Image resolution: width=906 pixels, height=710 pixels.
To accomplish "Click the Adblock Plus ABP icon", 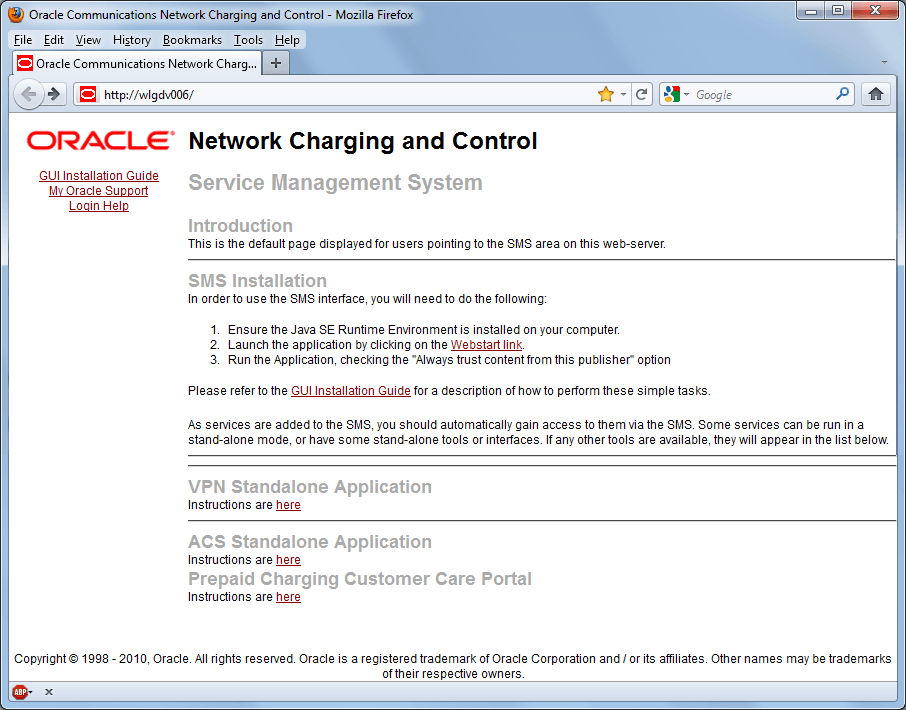I will point(20,692).
